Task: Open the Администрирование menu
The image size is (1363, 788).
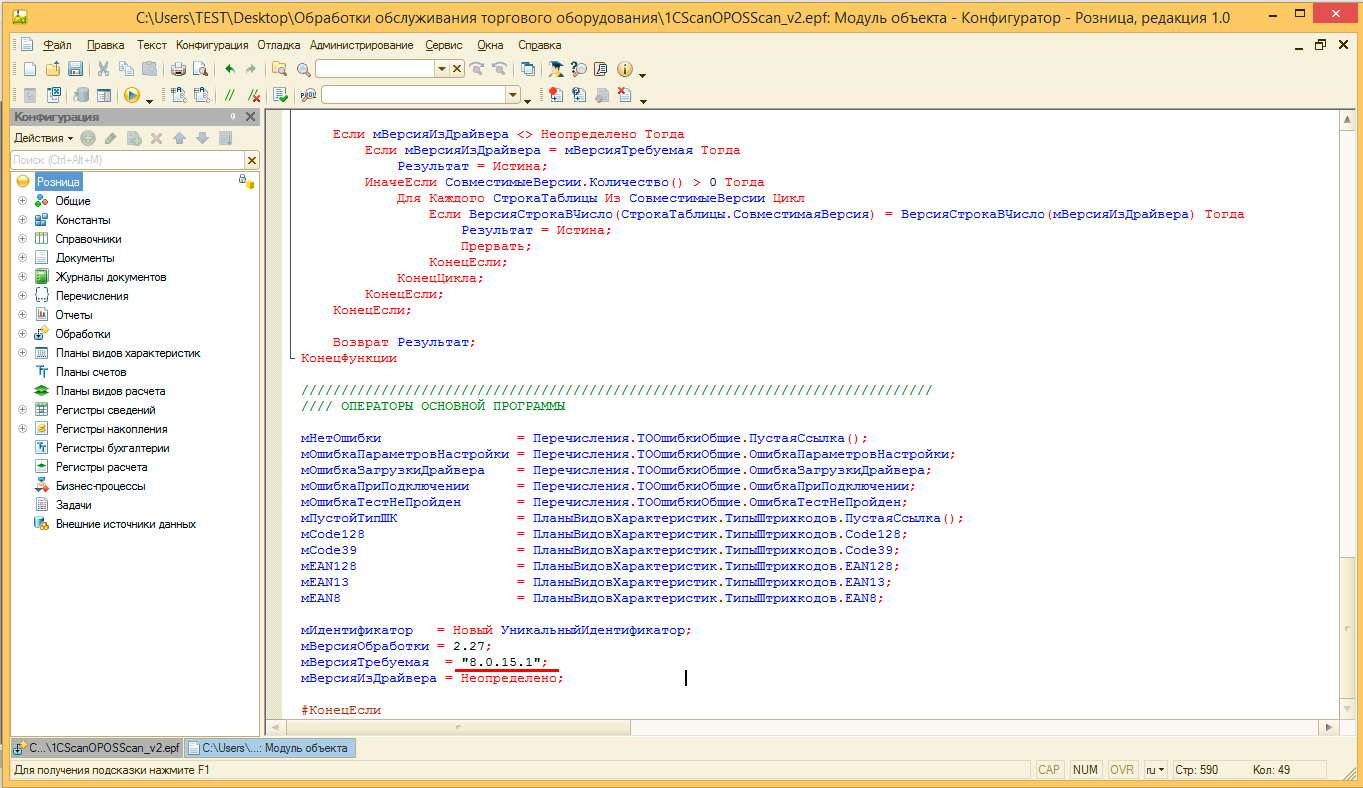Action: [361, 45]
